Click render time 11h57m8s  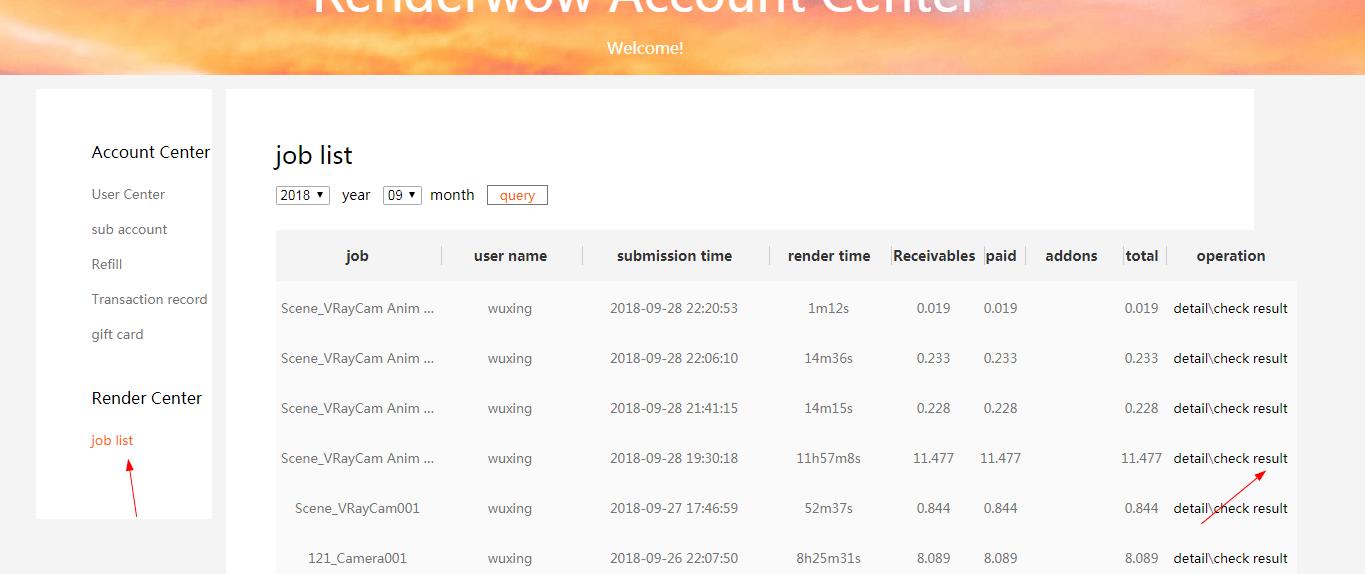pyautogui.click(x=828, y=458)
